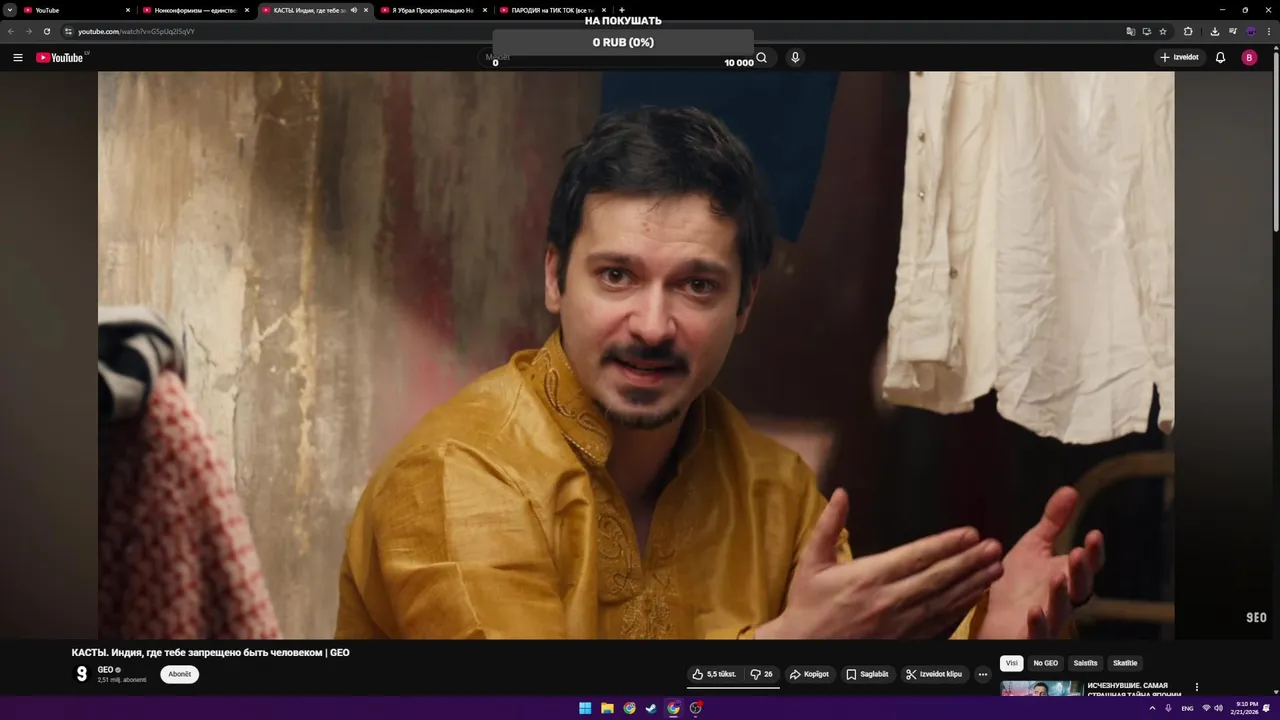Open File Explorer from the taskbar

pyautogui.click(x=607, y=708)
